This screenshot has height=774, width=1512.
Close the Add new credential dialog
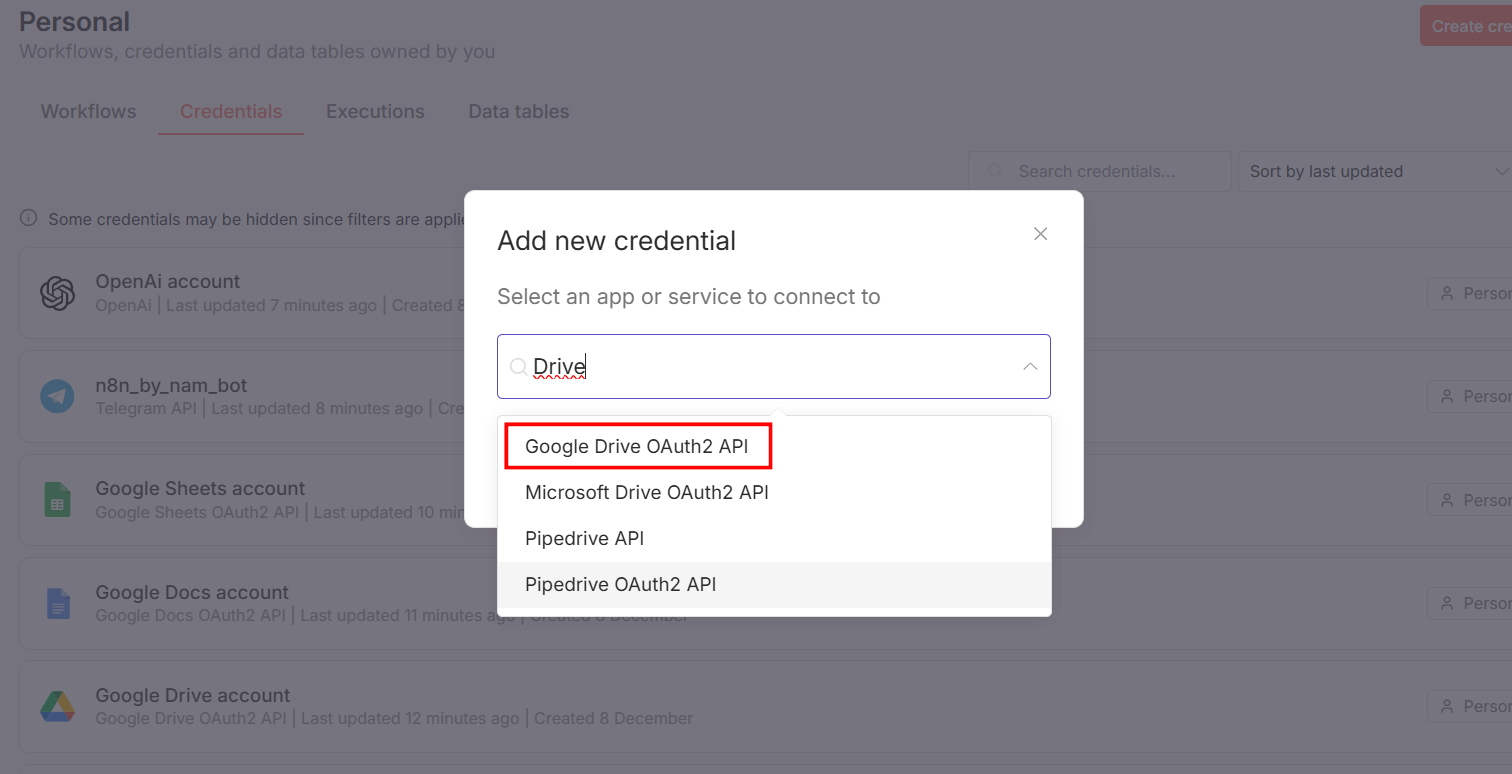tap(1040, 233)
